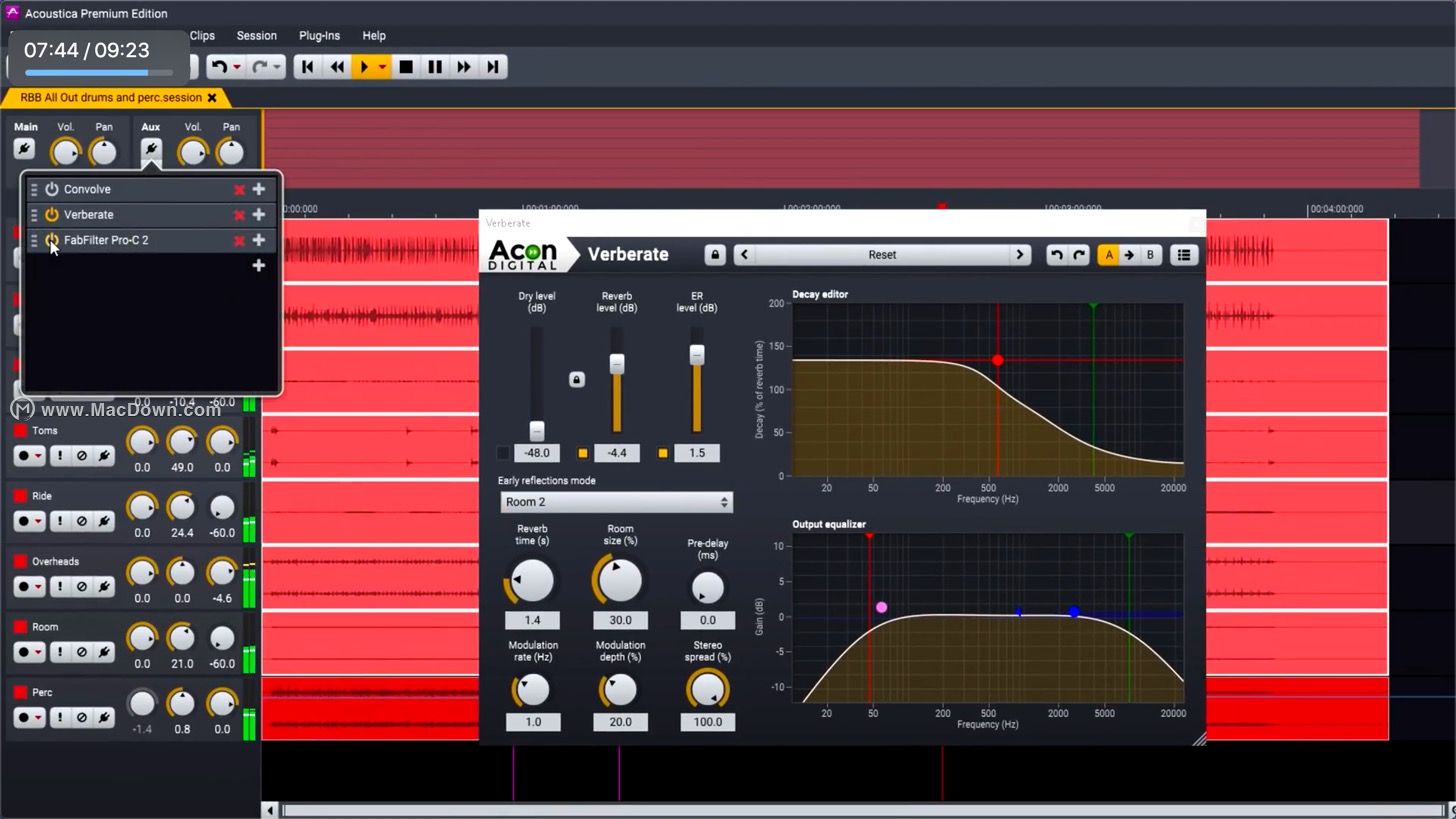
Task: Open the Redo history dropdown arrow
Action: tap(277, 67)
